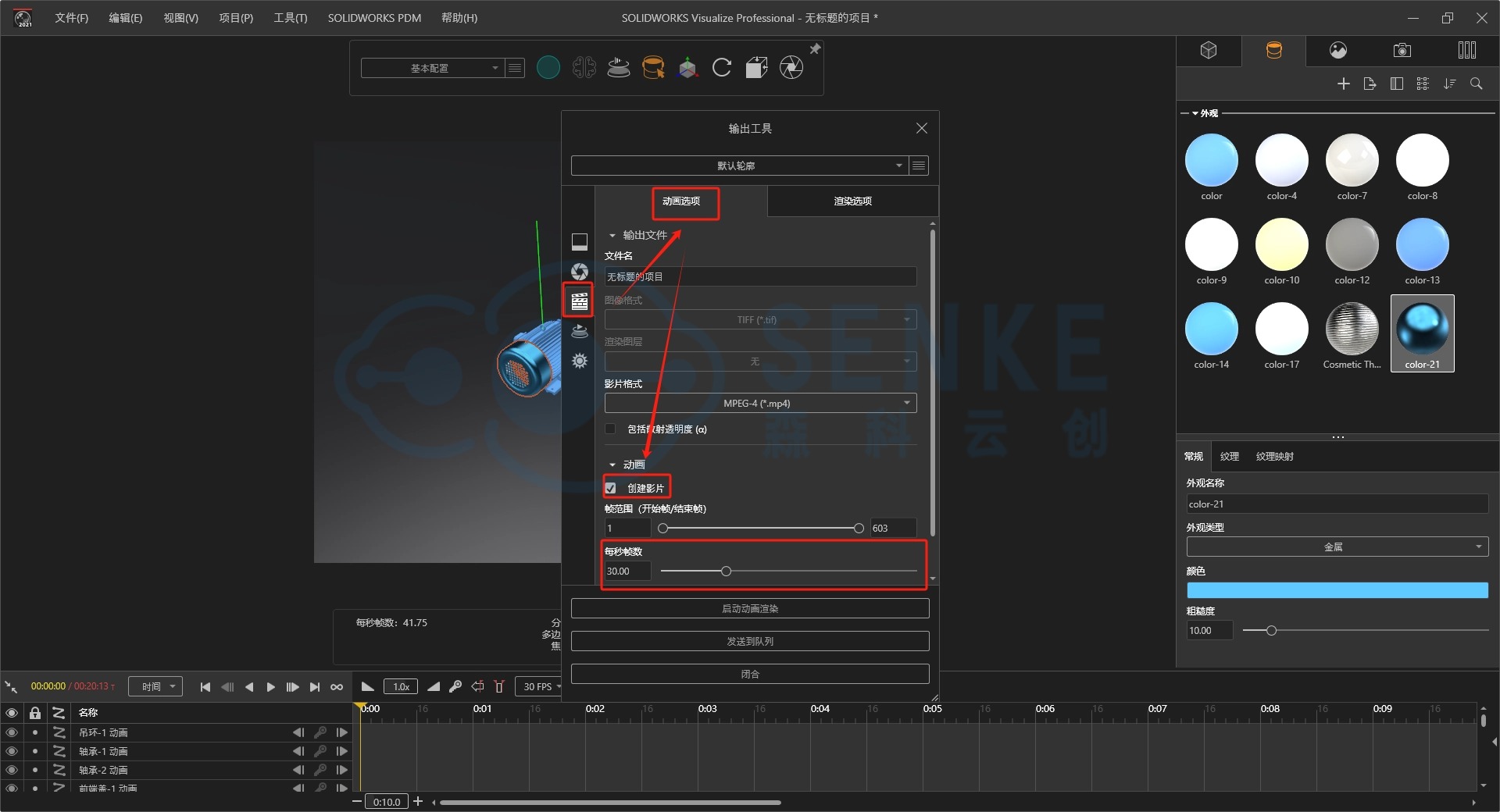Select the Cosmetic Th... appearance thumbnail

pyautogui.click(x=1352, y=333)
